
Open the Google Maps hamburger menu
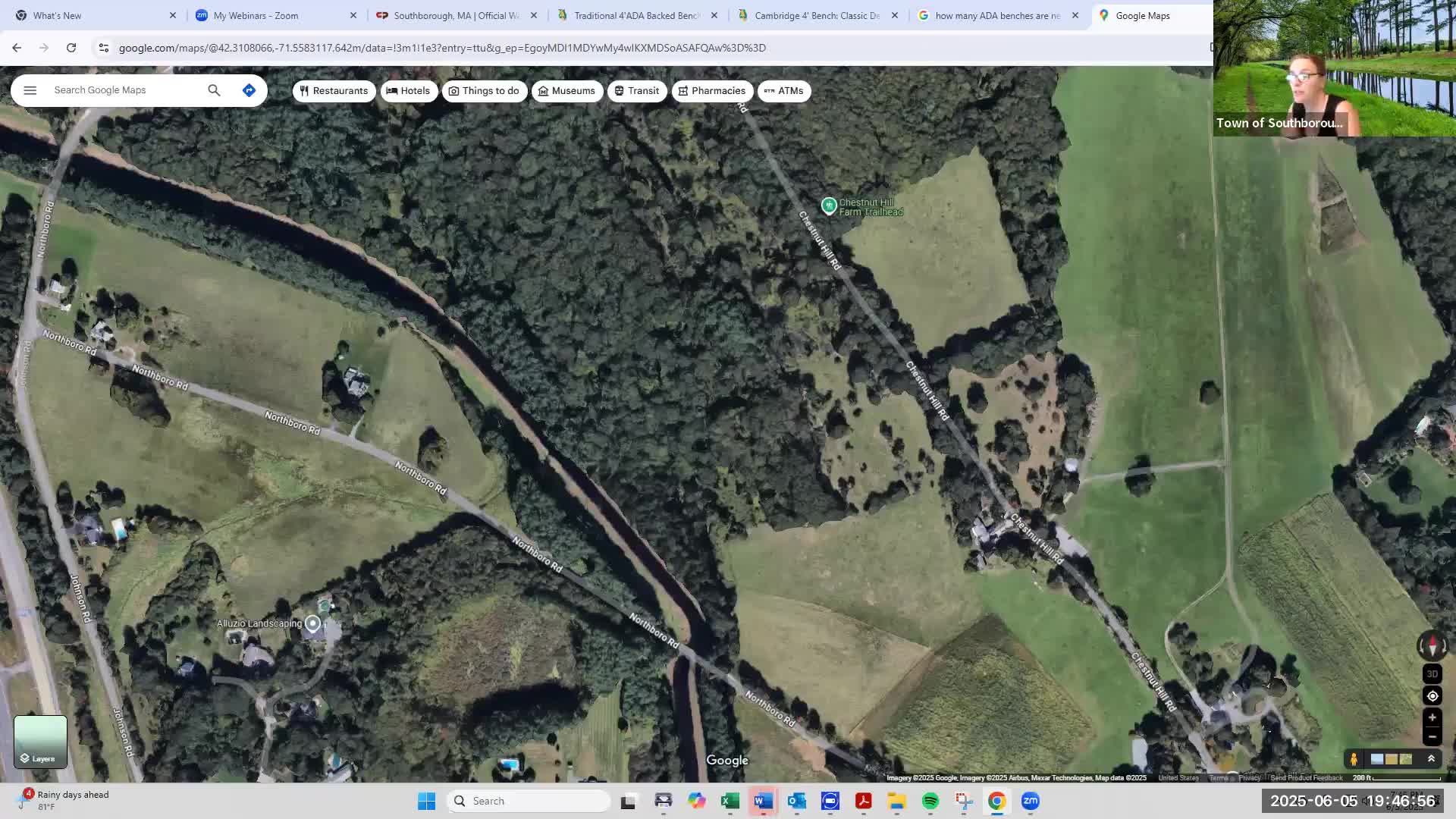[30, 90]
